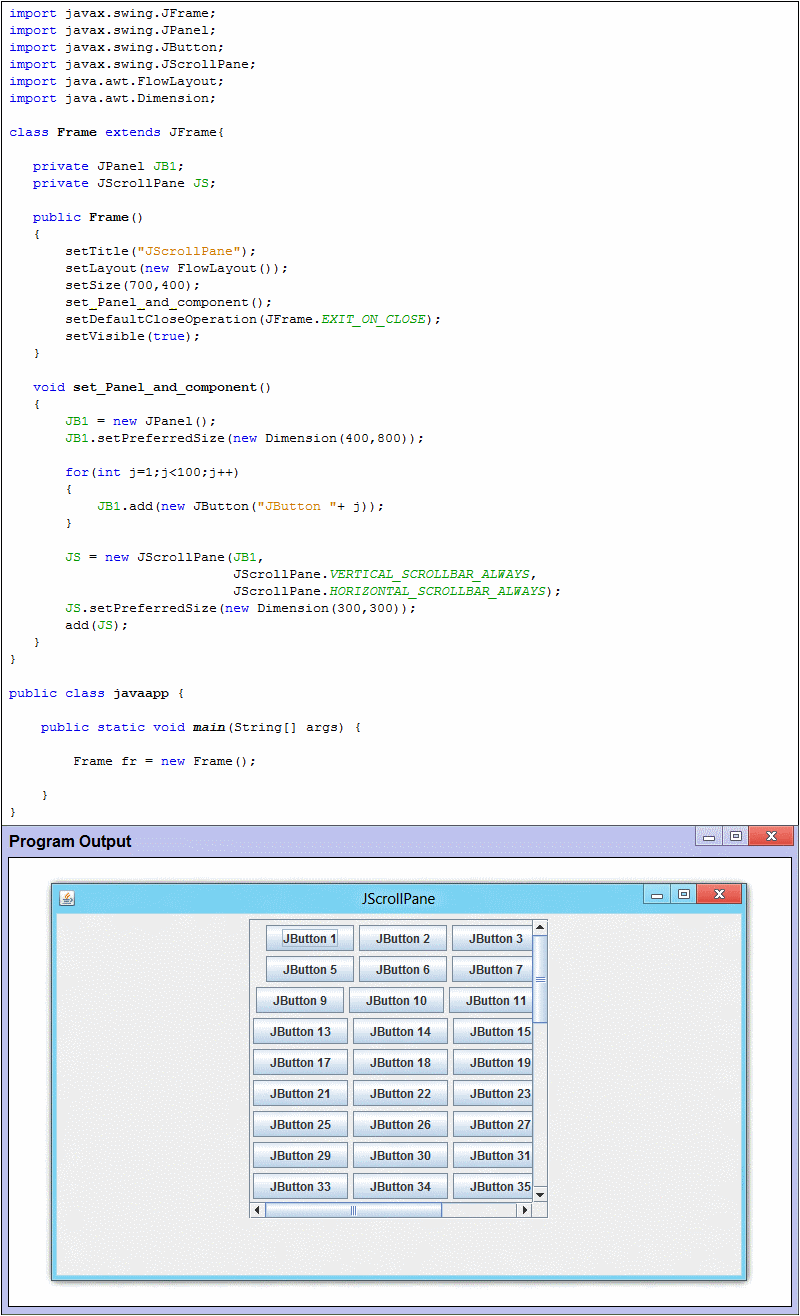Click the VERTICAL_SCROLLBAR_ALWAYS code text
Viewport: 800px width, 1316px height.
(432, 574)
